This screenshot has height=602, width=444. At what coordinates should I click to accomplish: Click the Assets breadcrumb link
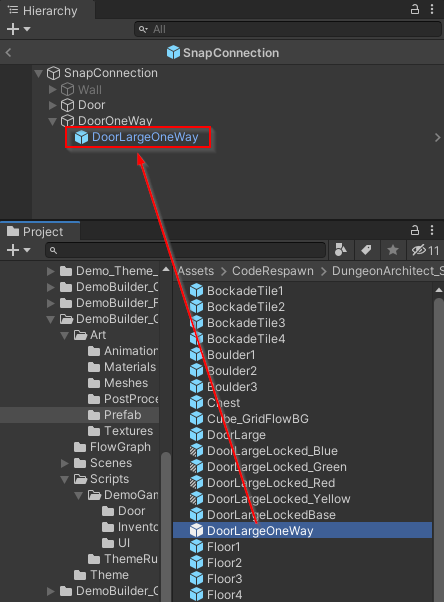pos(196,271)
